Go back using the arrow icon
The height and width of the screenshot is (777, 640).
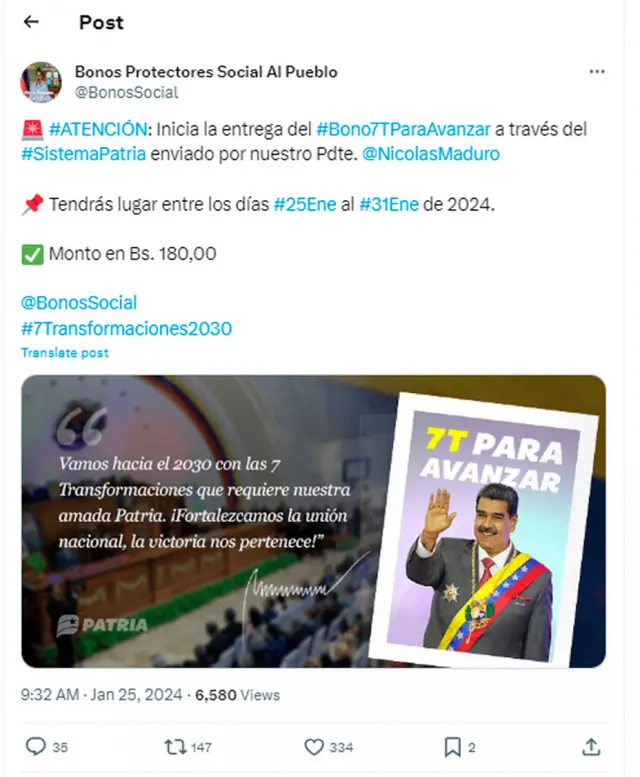[31, 21]
